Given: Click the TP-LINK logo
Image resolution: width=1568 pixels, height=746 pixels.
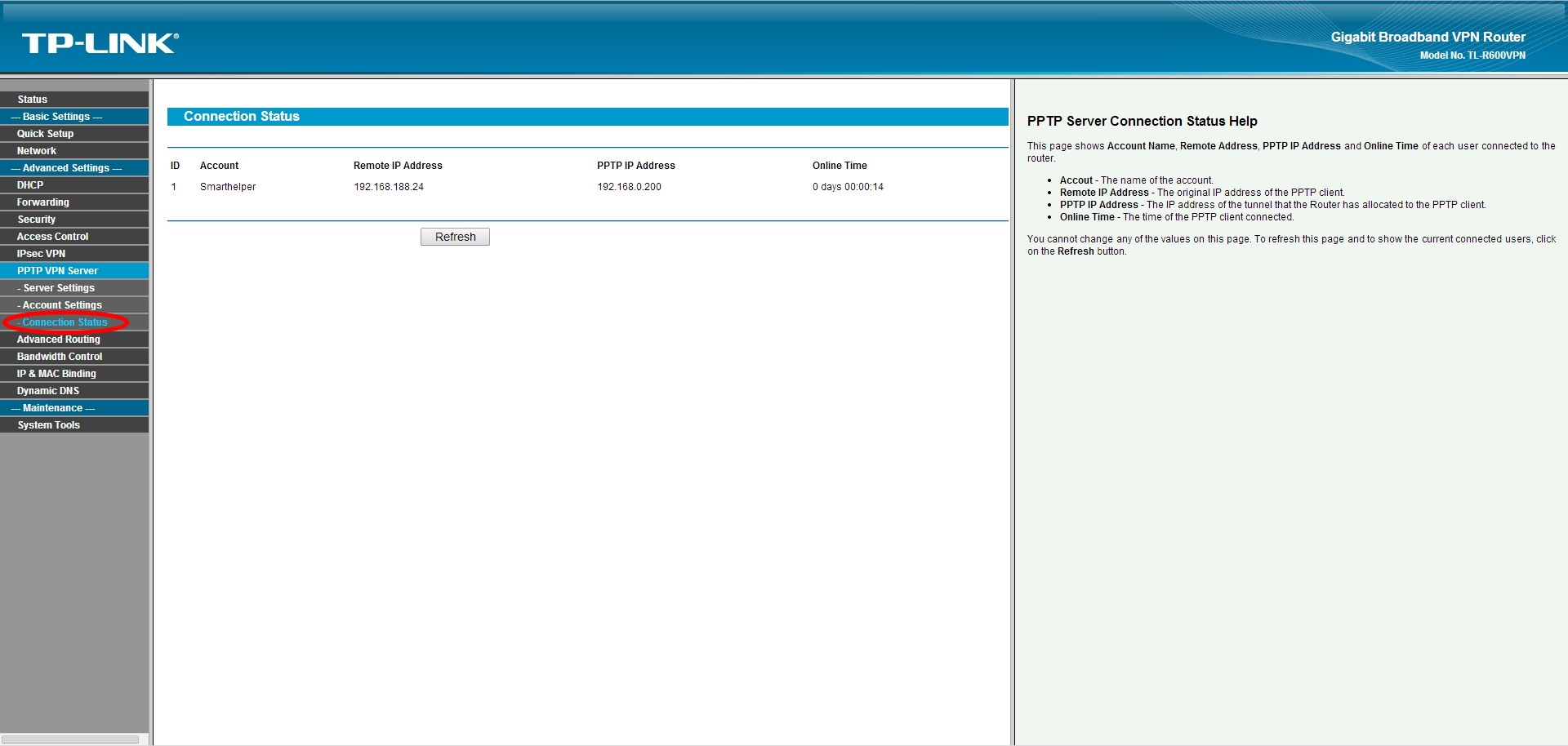Looking at the screenshot, I should [x=100, y=43].
